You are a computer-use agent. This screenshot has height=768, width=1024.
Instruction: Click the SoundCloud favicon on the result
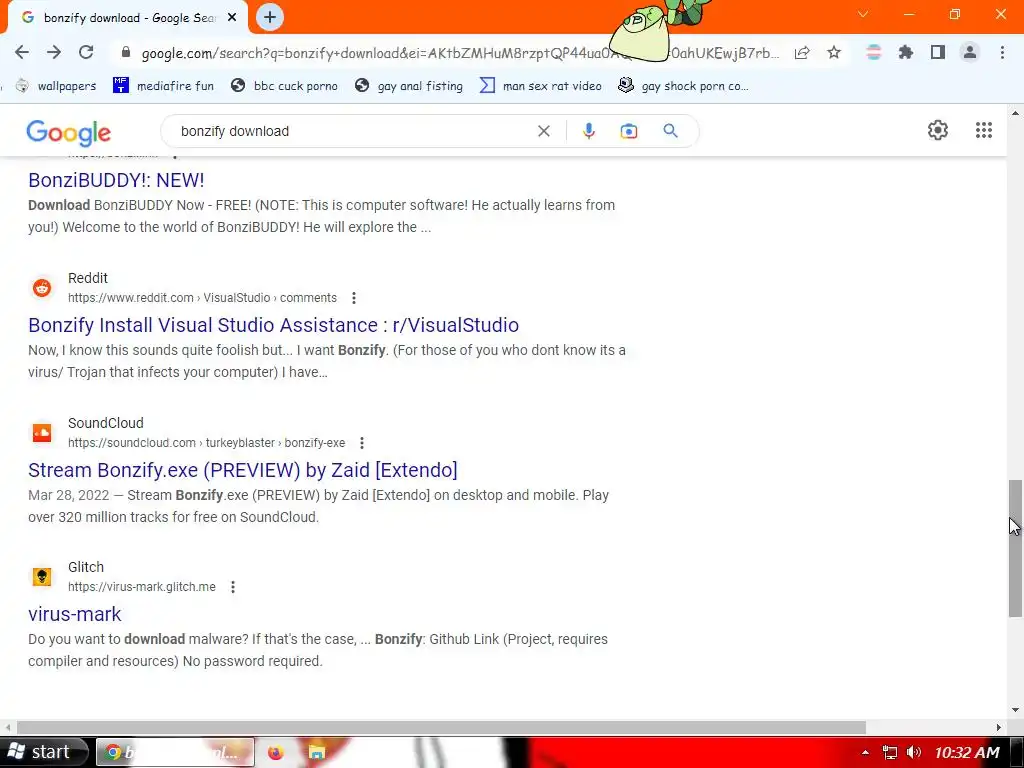coord(42,433)
